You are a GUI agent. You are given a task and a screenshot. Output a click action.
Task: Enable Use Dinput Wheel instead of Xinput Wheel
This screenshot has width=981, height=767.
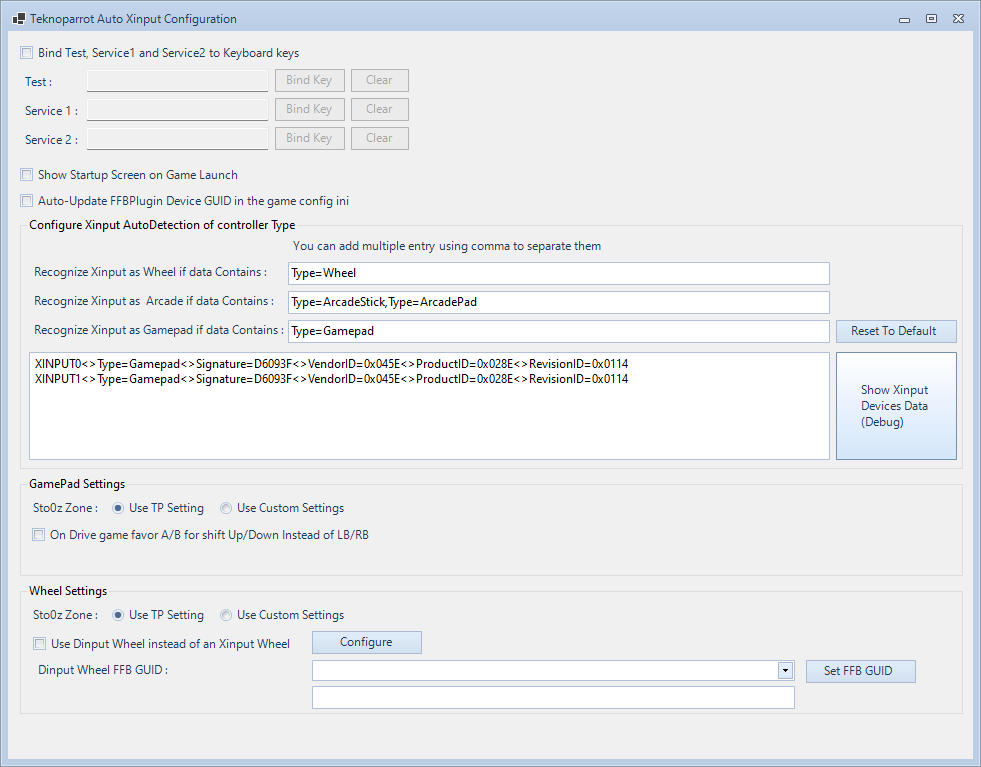coord(39,644)
